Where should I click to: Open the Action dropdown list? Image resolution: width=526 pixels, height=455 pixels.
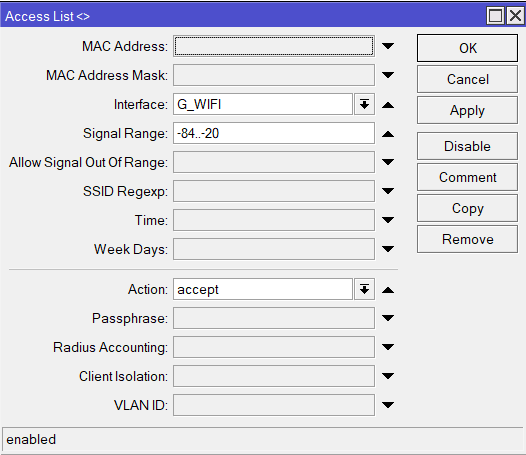pos(364,289)
